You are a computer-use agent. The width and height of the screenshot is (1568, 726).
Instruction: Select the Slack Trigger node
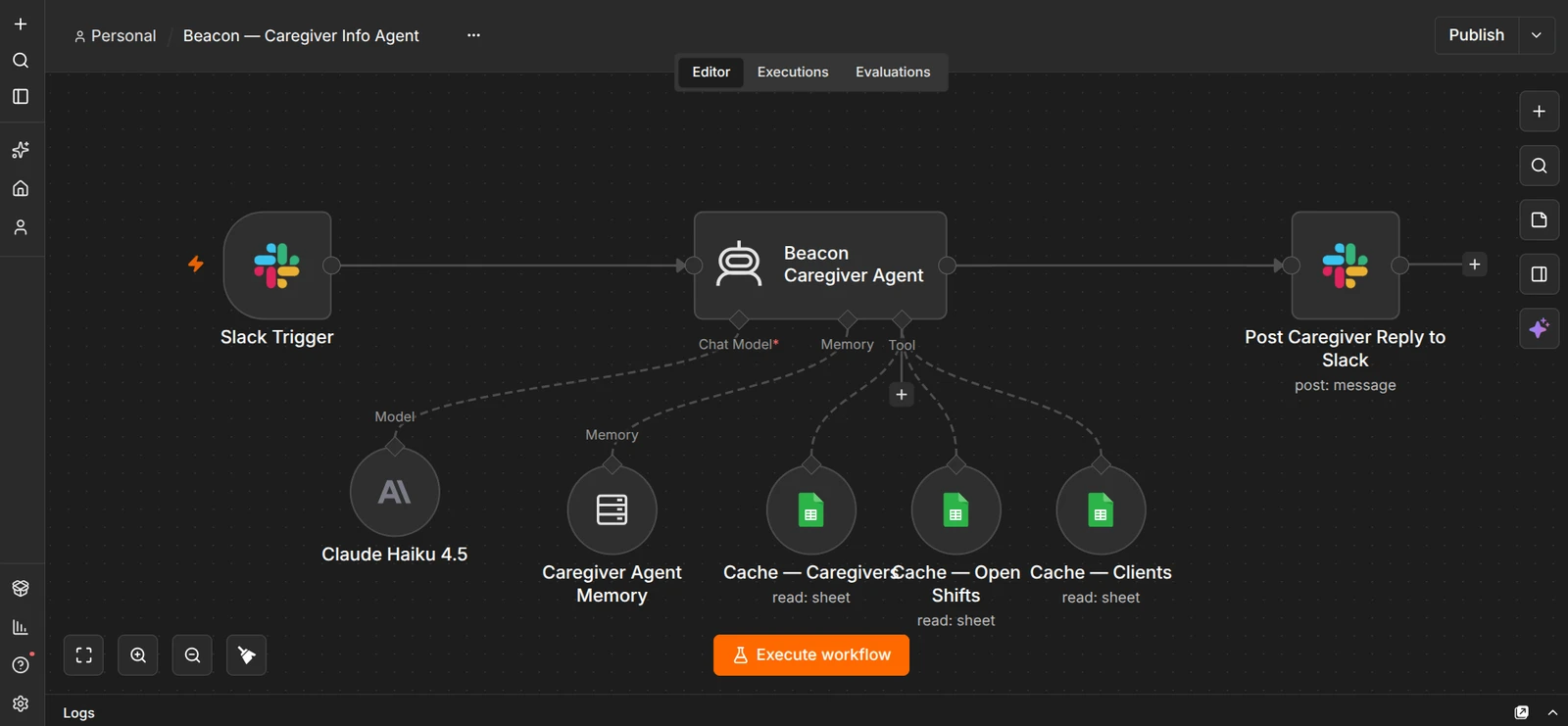point(277,265)
